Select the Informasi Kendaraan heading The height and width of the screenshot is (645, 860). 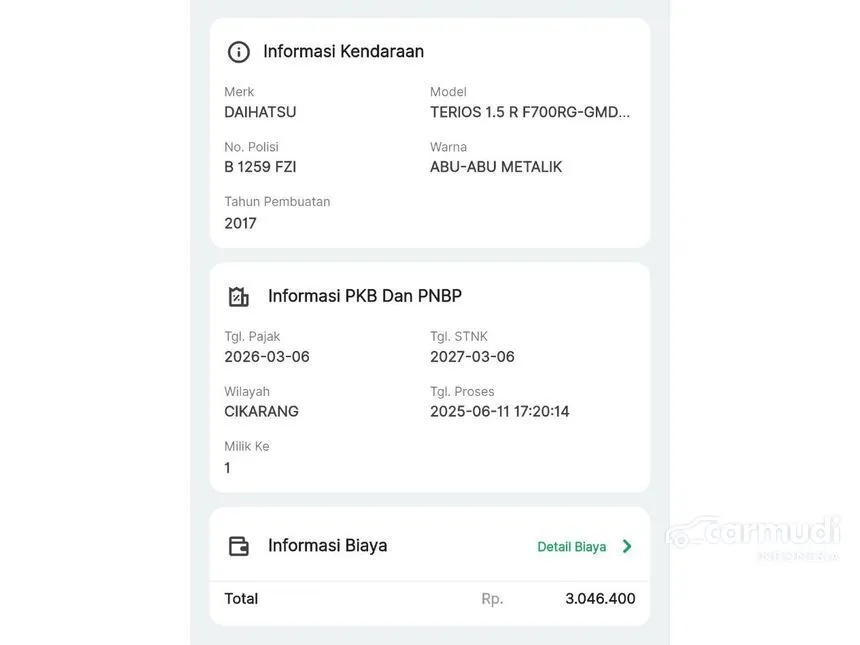click(343, 51)
